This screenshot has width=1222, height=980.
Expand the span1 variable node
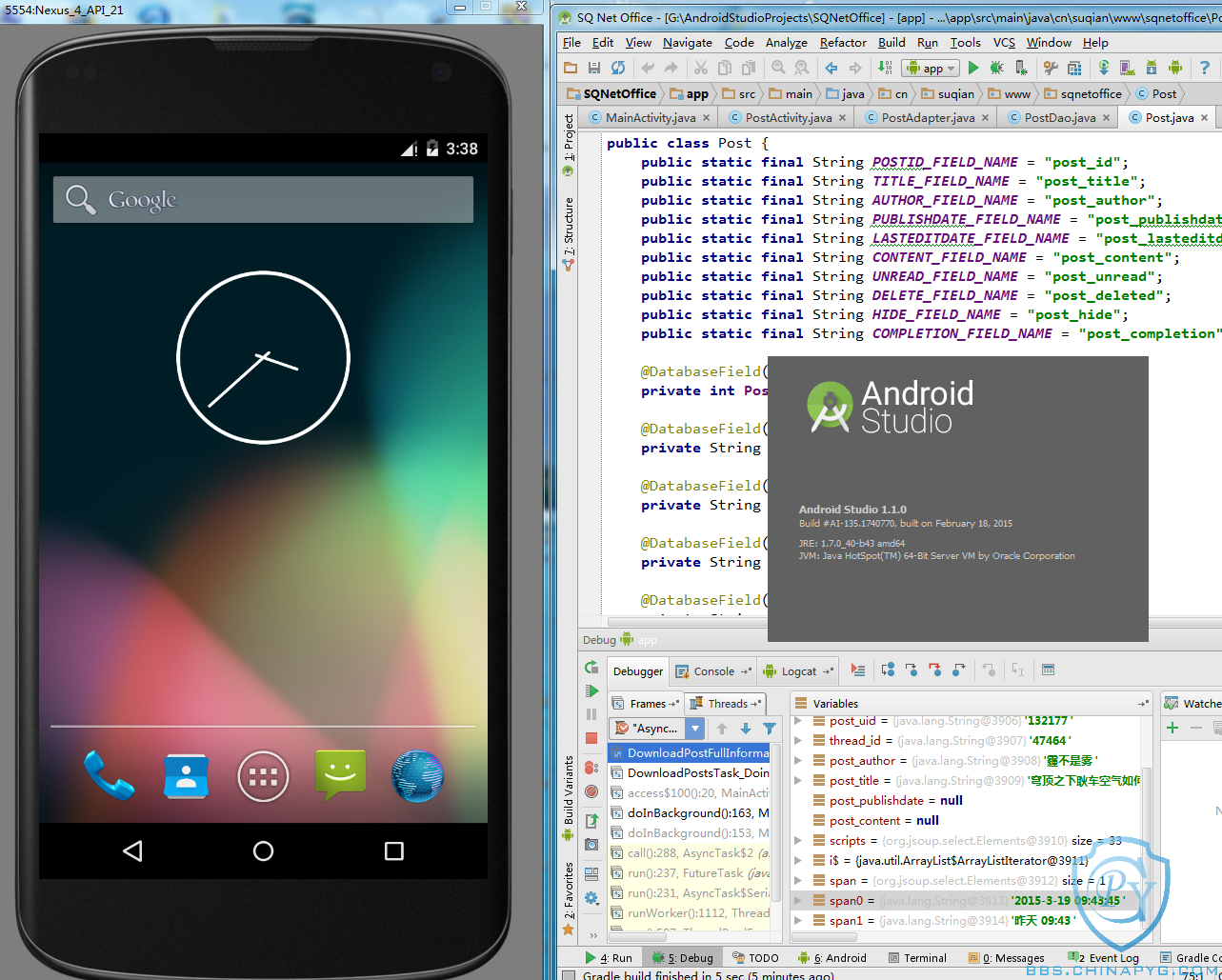tap(798, 920)
